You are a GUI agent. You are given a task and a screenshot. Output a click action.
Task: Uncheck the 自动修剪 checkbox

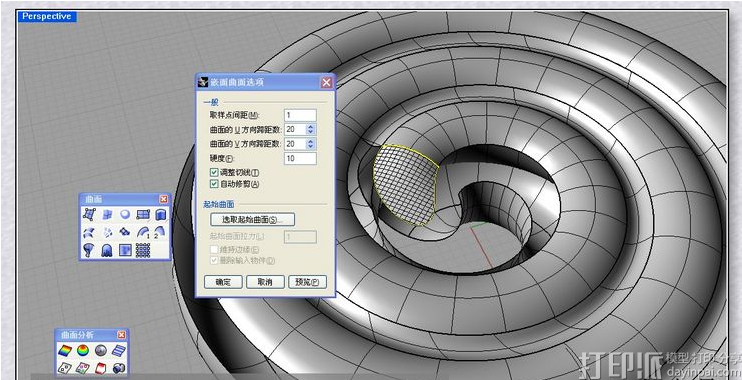214,184
